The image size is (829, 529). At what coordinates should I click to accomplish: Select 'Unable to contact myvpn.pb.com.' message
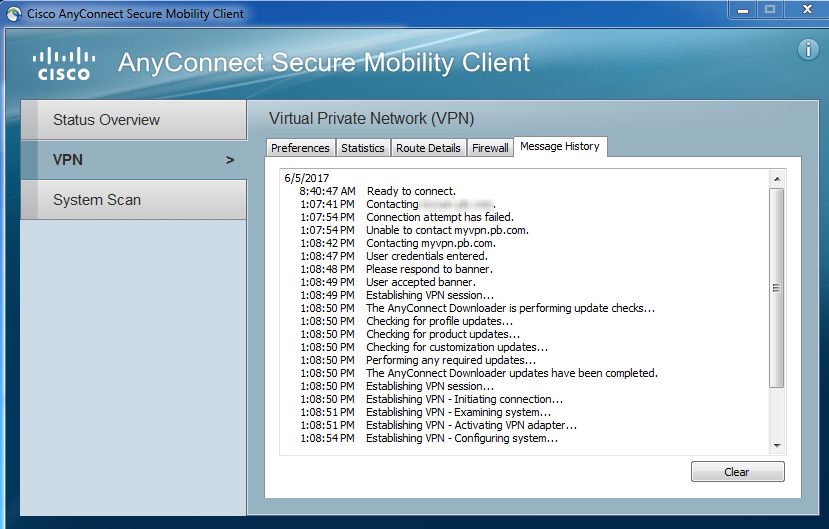pyautogui.click(x=447, y=230)
